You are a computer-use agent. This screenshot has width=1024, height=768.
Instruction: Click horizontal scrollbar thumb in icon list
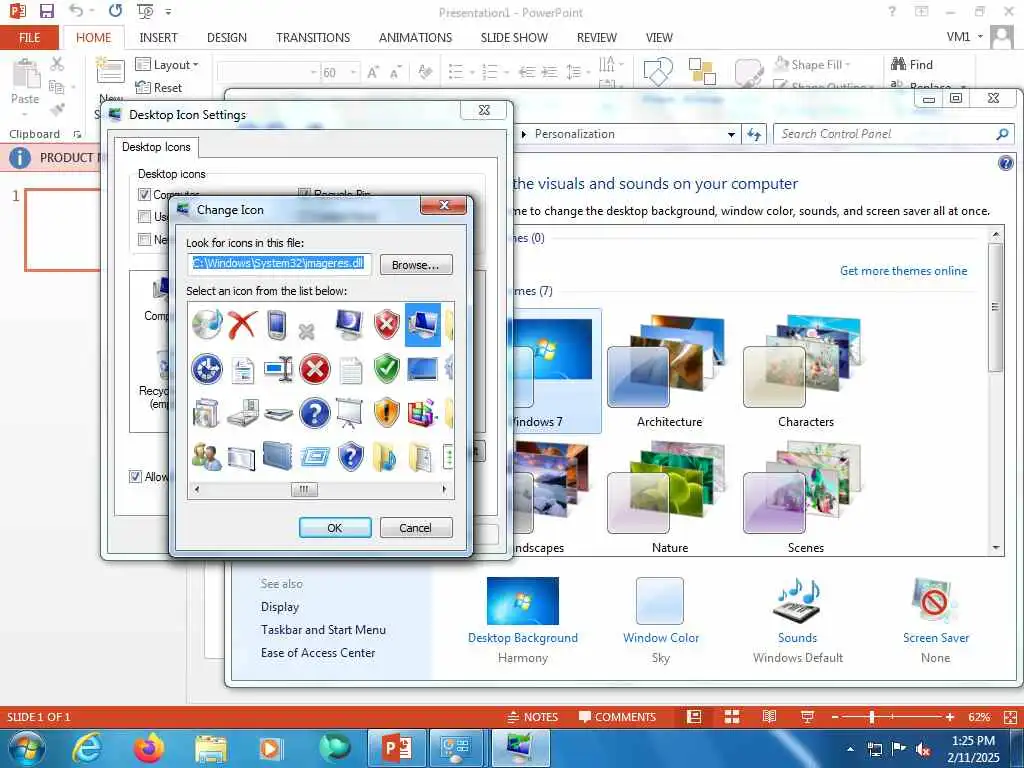coord(304,489)
